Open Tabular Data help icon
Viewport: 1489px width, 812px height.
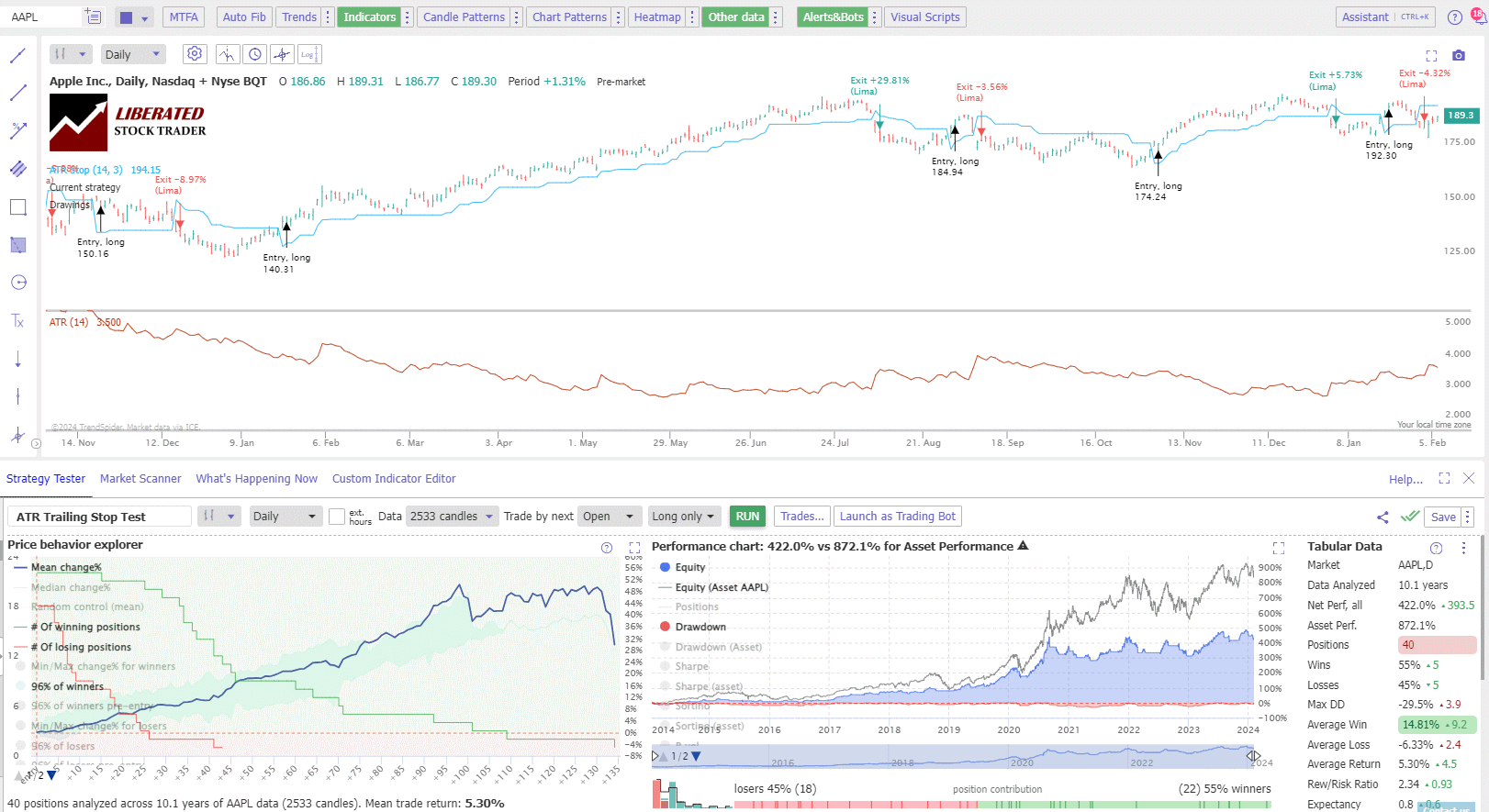click(1437, 548)
